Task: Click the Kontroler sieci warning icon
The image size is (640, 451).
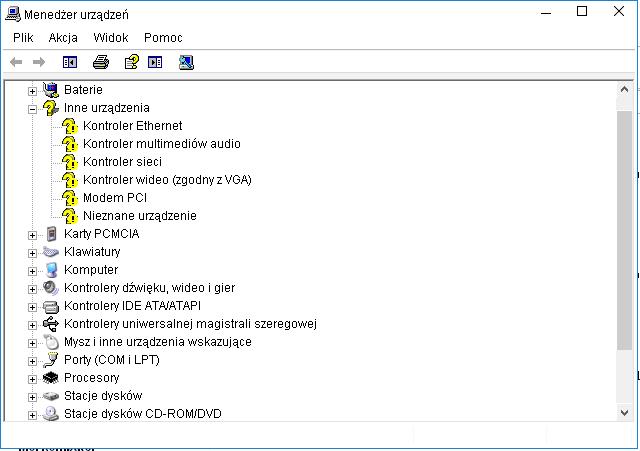Action: (70, 162)
